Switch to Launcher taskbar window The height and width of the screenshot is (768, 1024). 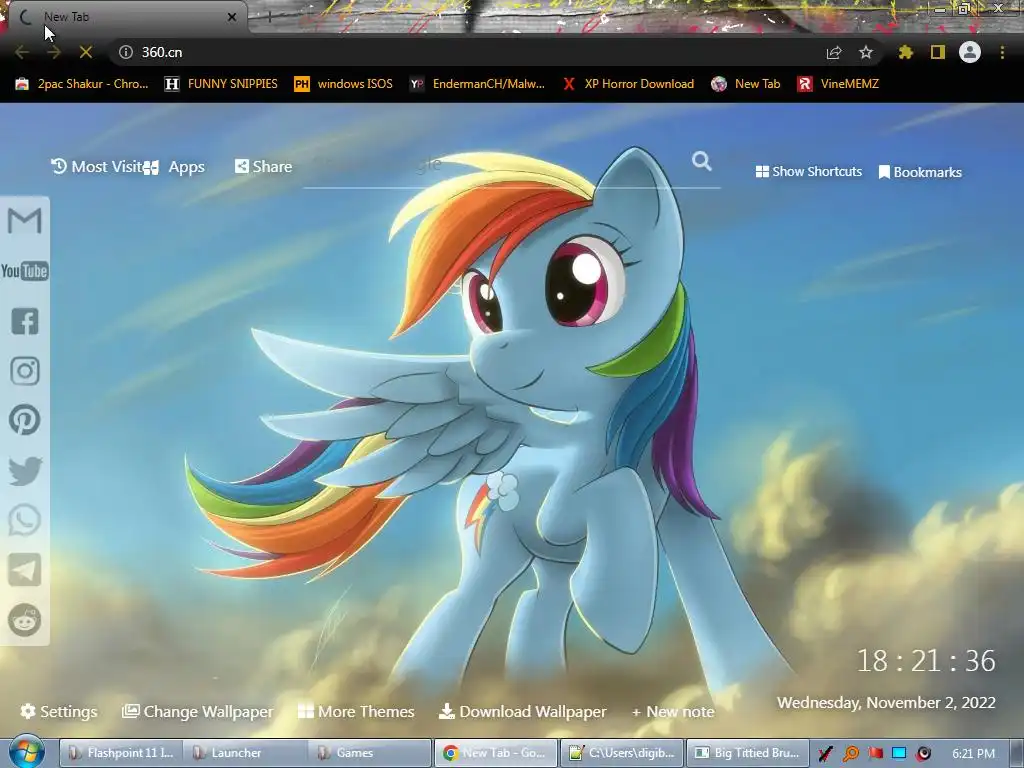coord(245,753)
